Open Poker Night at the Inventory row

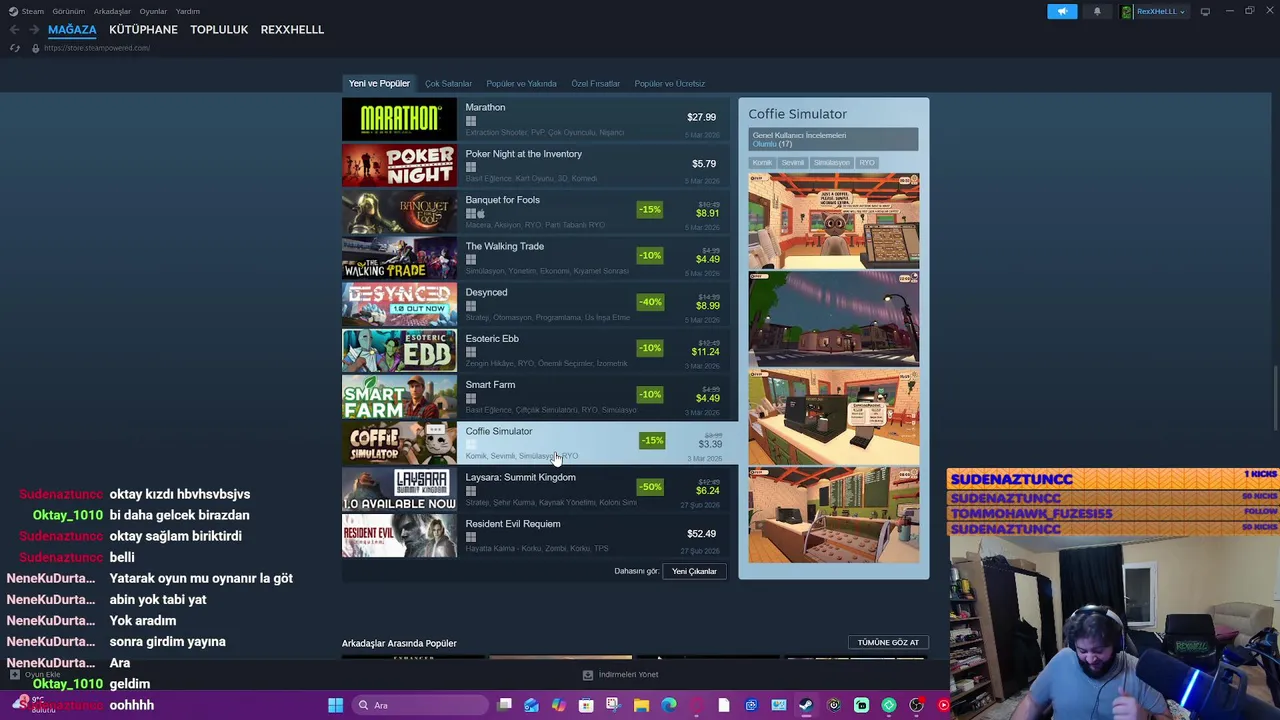point(536,165)
